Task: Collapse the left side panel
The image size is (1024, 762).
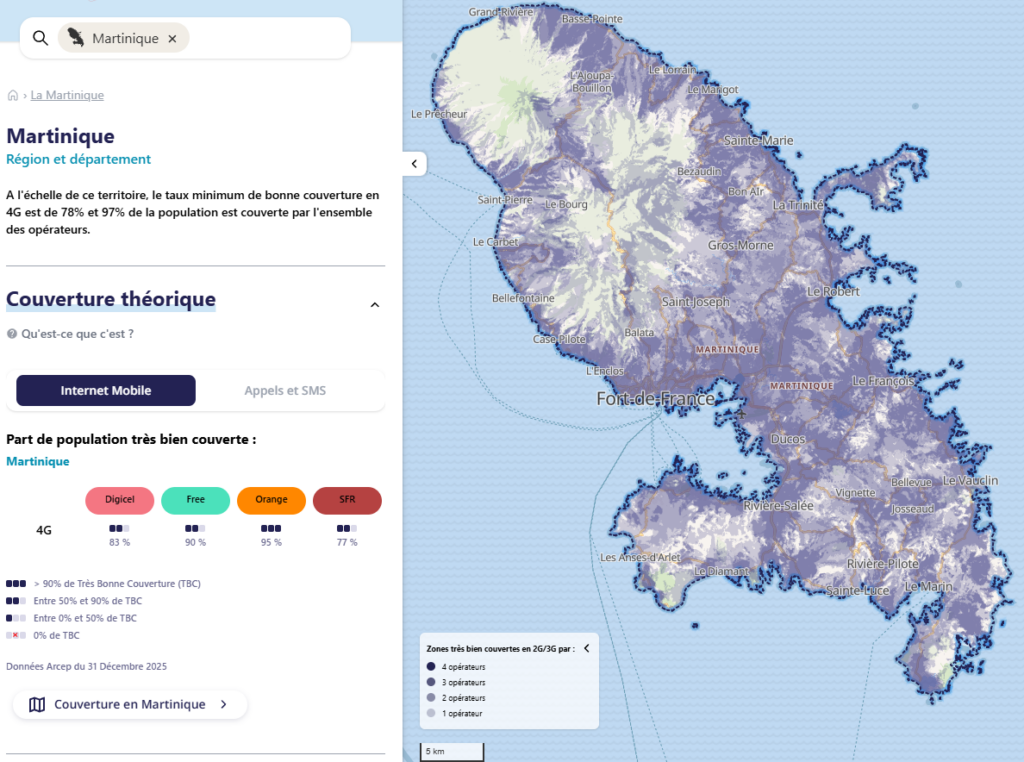Action: pyautogui.click(x=414, y=163)
